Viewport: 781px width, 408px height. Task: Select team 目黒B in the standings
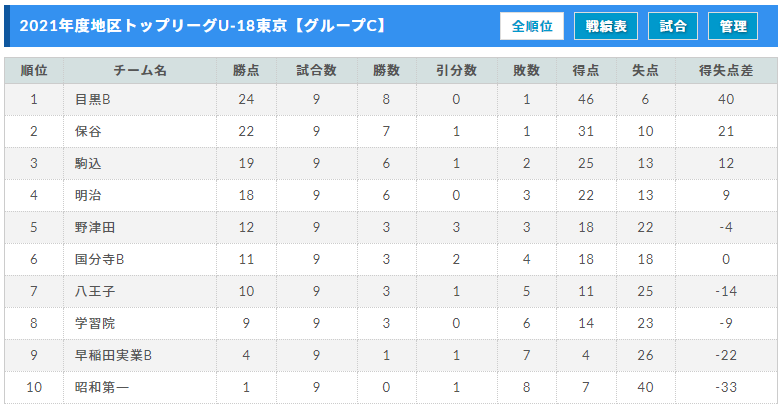(92, 99)
